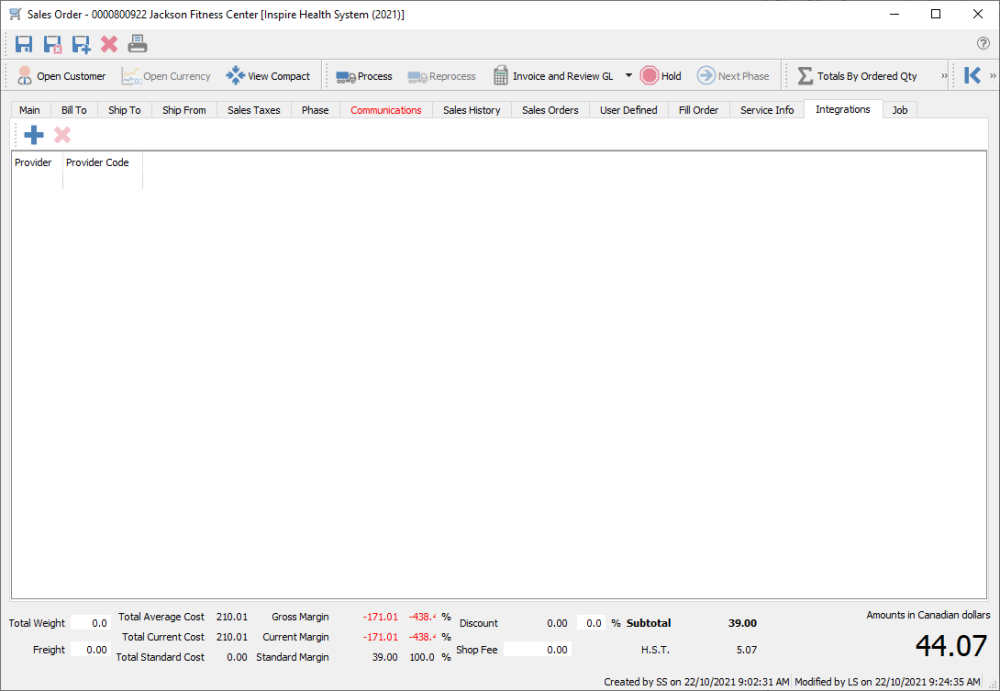
Task: Save and create a new sales order
Action: point(80,43)
